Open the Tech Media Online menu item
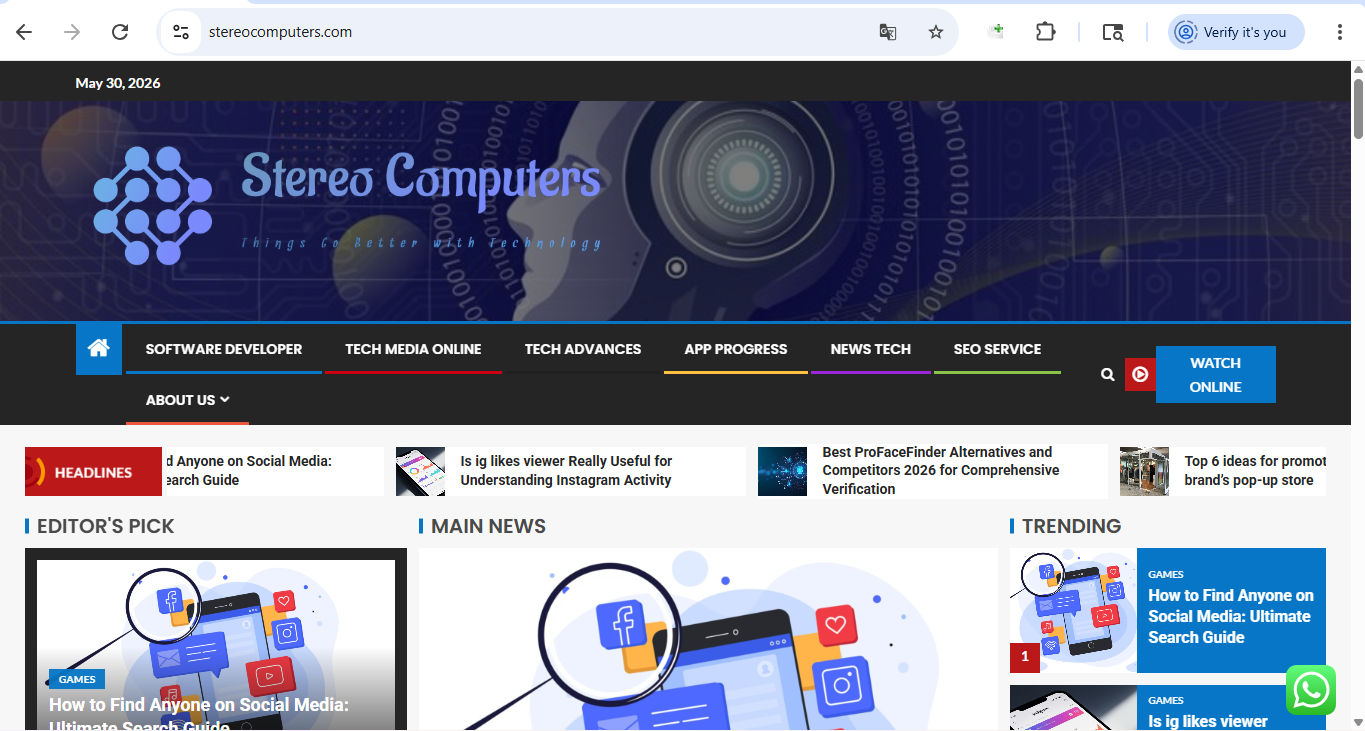Screen dimensions: 1365x731 (x=413, y=349)
